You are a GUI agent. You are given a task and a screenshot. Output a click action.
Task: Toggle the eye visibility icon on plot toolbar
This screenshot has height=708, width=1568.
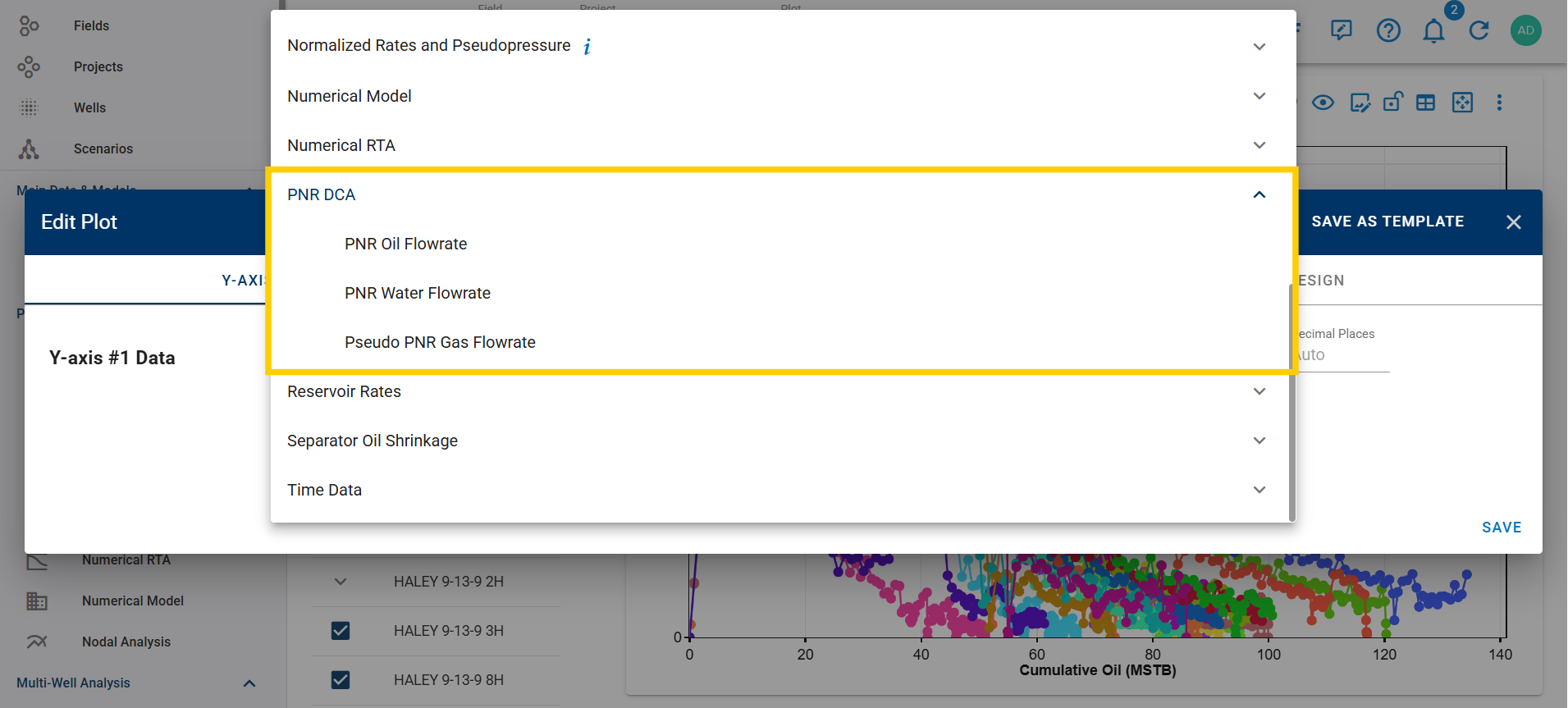pos(1323,103)
